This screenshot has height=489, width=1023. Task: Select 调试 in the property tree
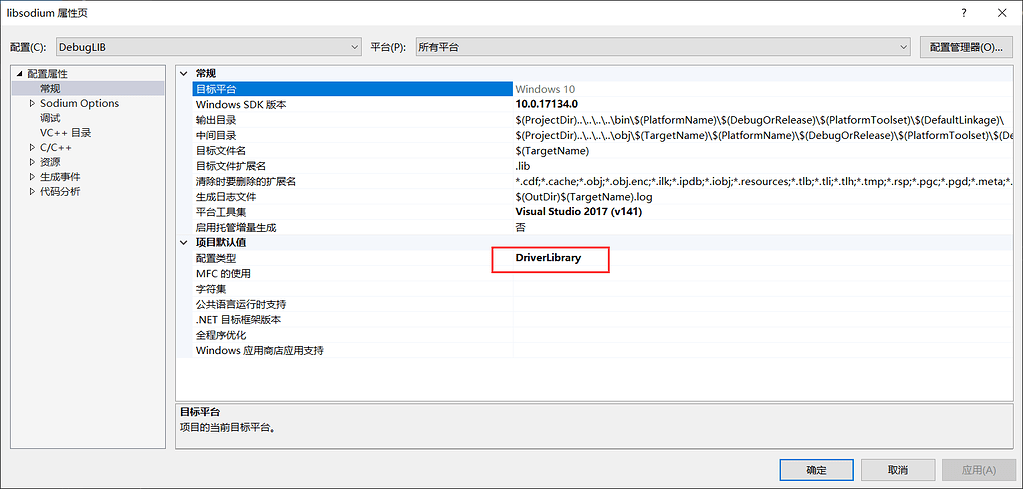tap(50, 118)
